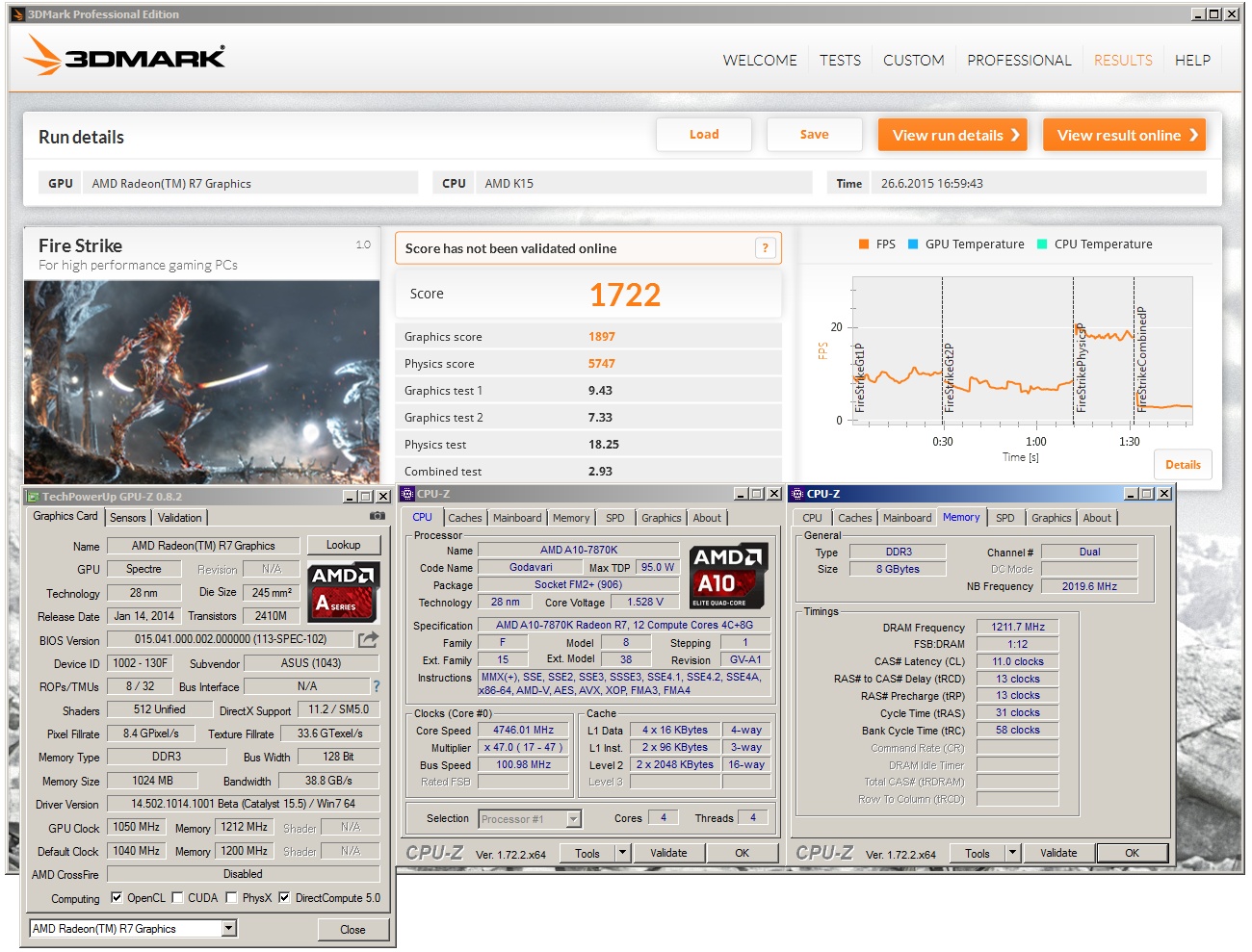Screen dimensions: 1252x952
Task: Switch to CPU tab in CPU-Z Memory window
Action: click(x=813, y=518)
